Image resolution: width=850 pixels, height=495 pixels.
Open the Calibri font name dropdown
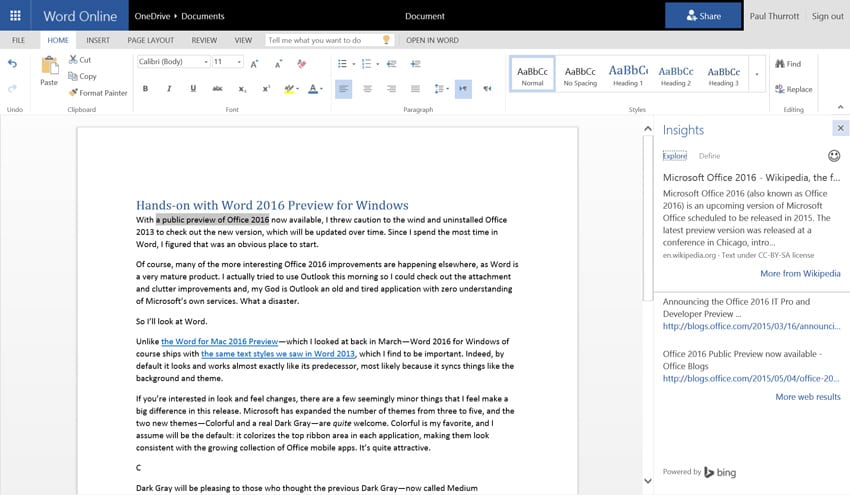(x=205, y=62)
